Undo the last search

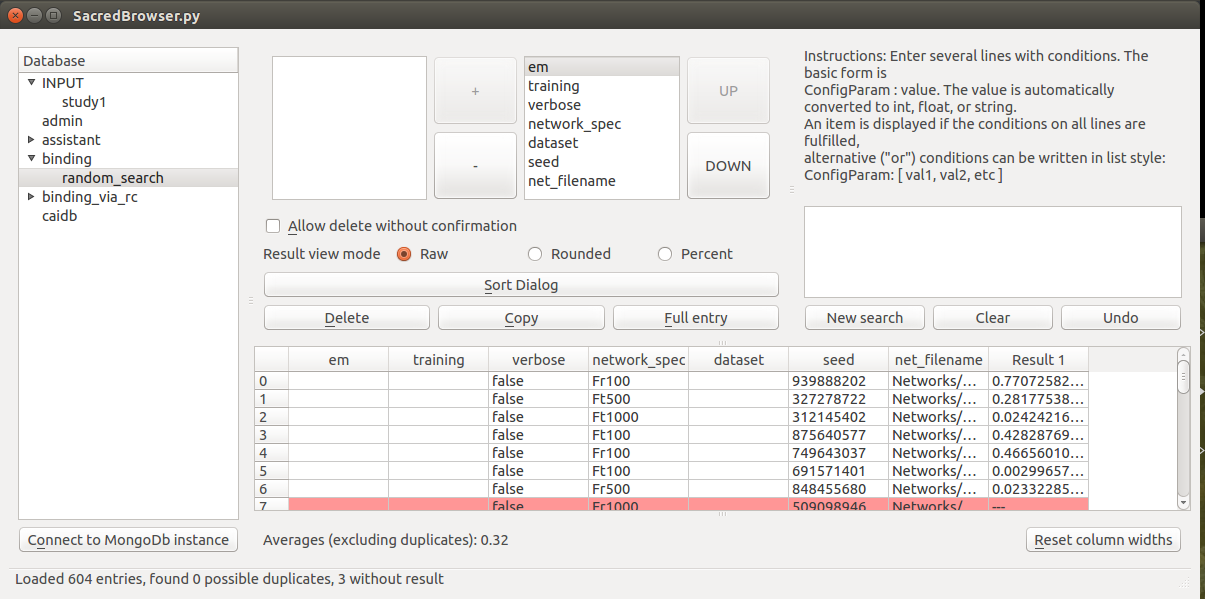pos(1121,318)
